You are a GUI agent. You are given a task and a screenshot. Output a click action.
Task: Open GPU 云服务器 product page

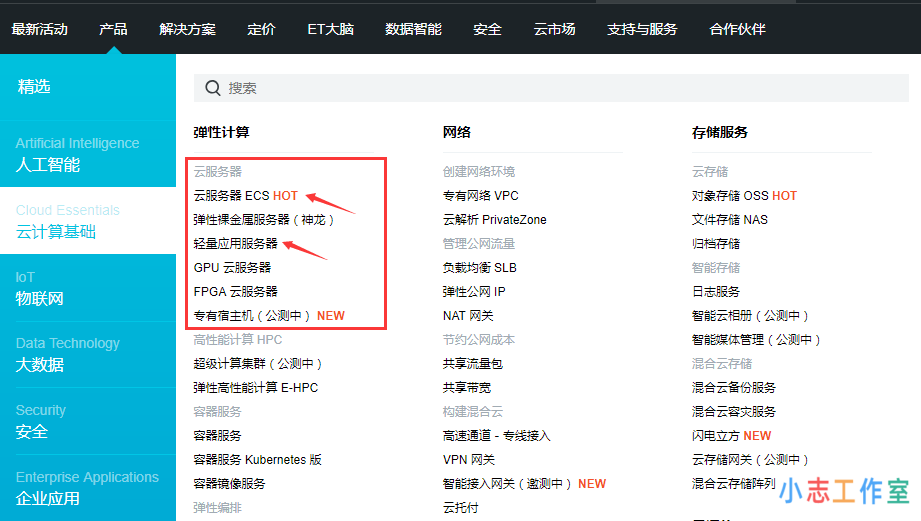click(x=232, y=268)
